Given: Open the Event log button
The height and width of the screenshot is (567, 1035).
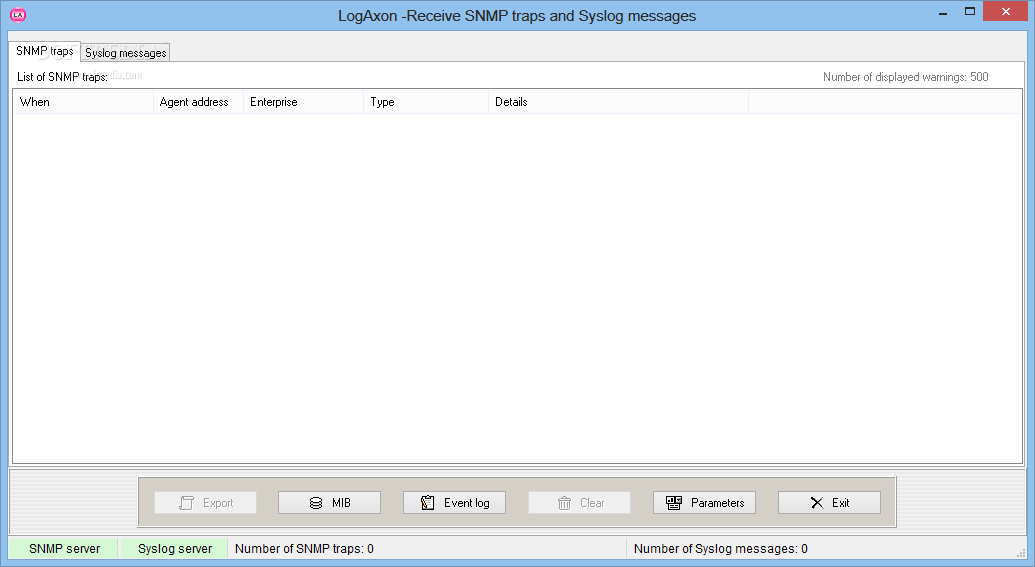Looking at the screenshot, I should click(454, 502).
